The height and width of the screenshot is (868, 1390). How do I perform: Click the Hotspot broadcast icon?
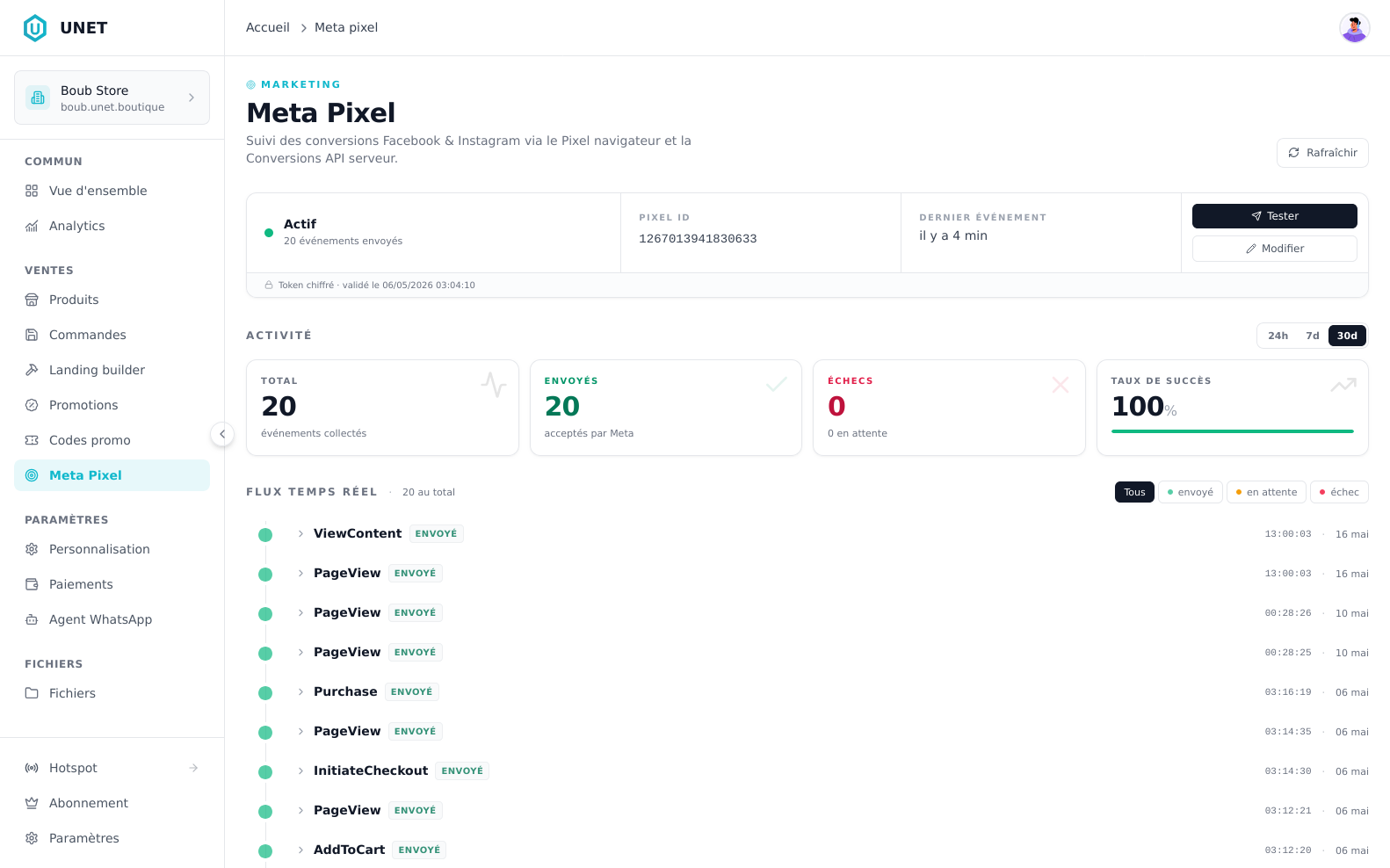coord(32,768)
